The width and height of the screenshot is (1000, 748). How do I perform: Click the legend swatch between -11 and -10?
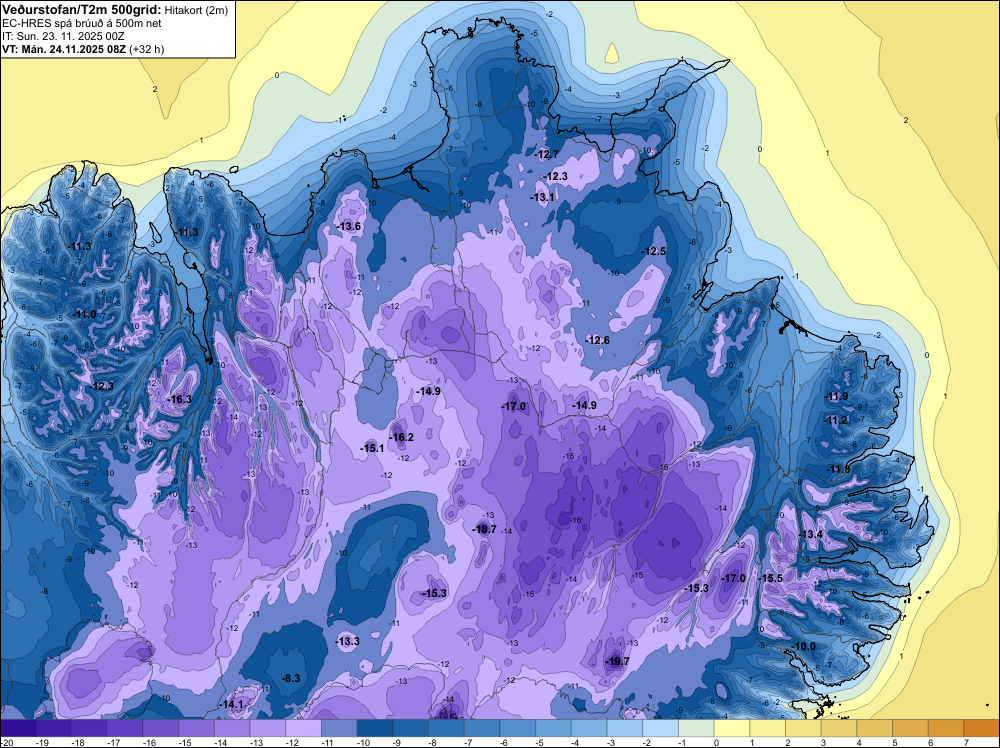(x=339, y=728)
